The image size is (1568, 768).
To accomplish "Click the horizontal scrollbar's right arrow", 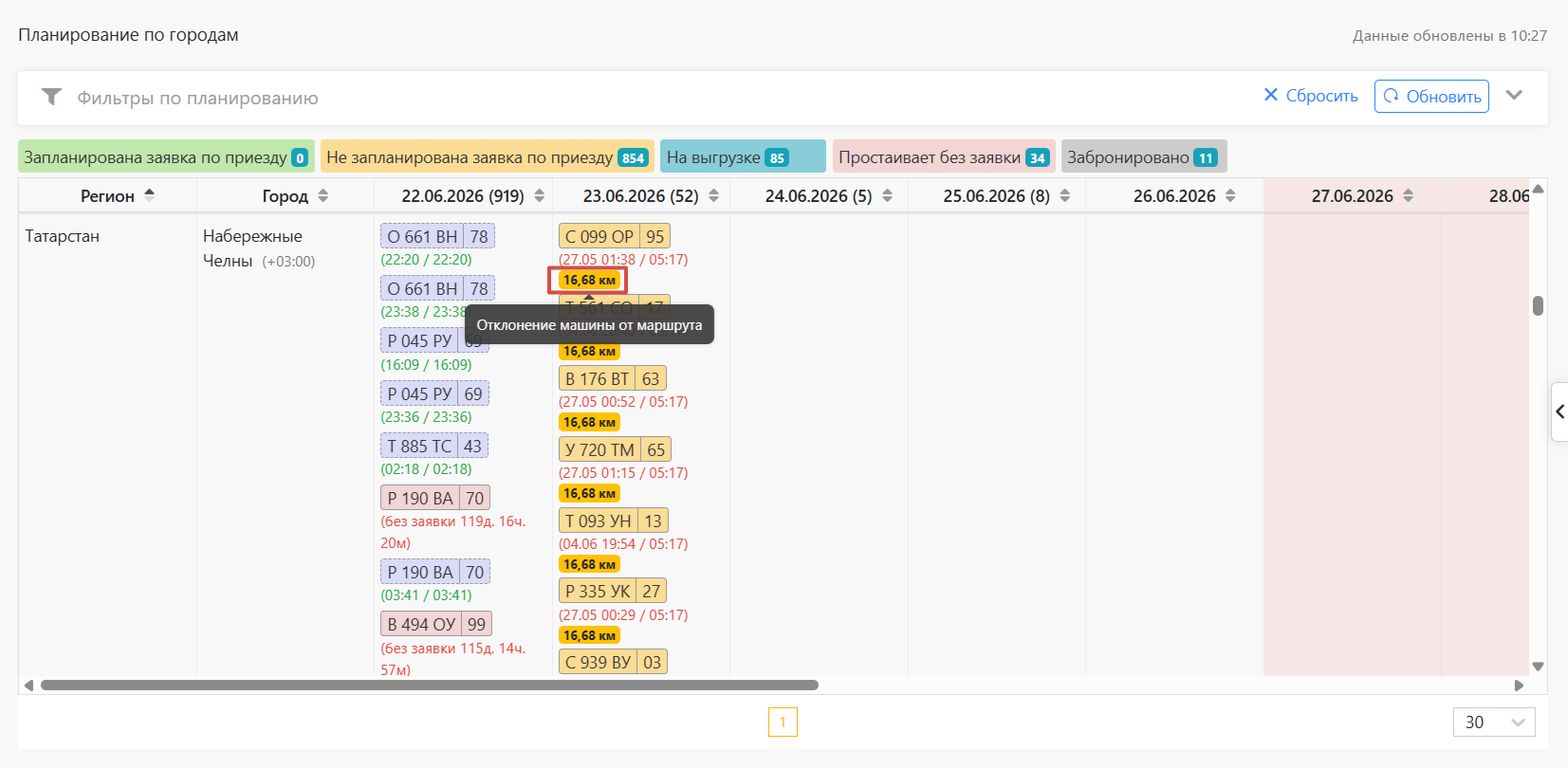I will [1519, 685].
